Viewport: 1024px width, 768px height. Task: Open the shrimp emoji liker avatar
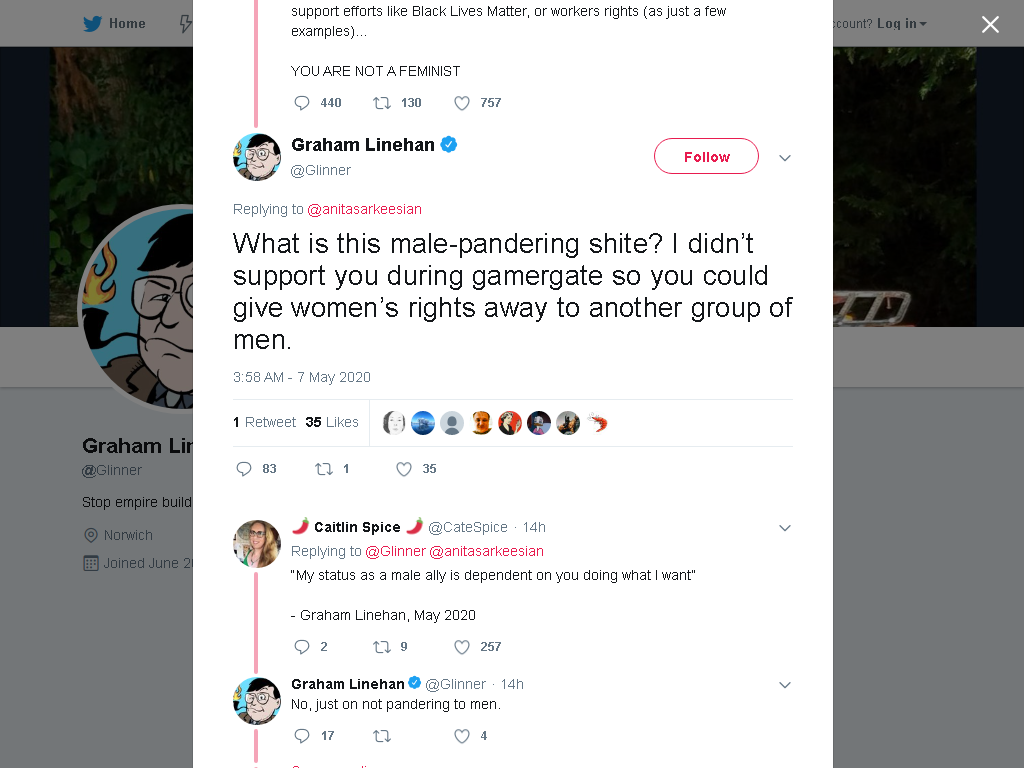[x=597, y=423]
